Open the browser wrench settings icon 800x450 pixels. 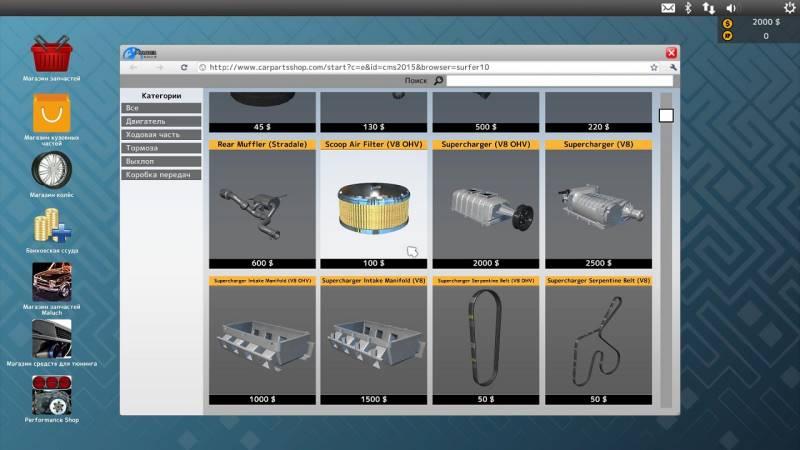coord(672,67)
